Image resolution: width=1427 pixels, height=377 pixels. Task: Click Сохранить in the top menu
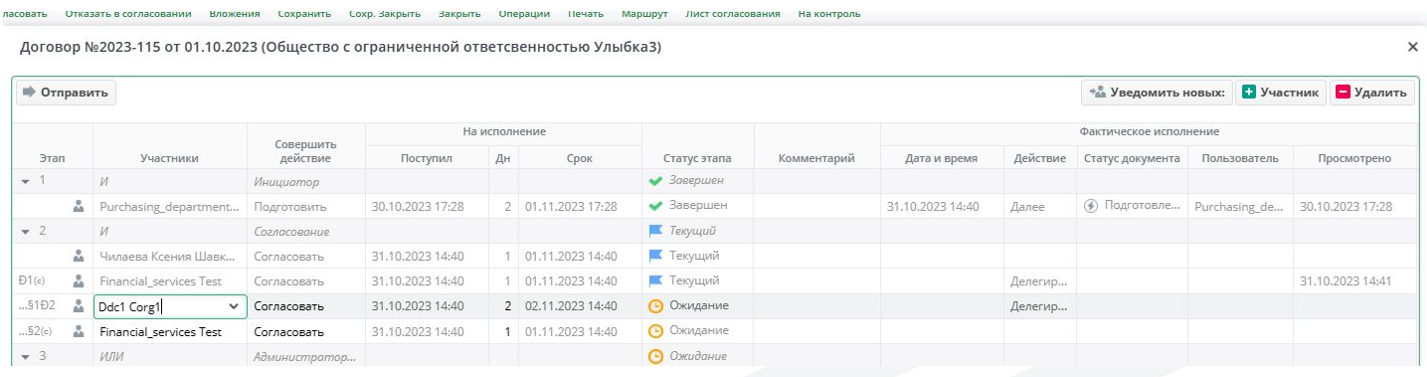(x=304, y=14)
